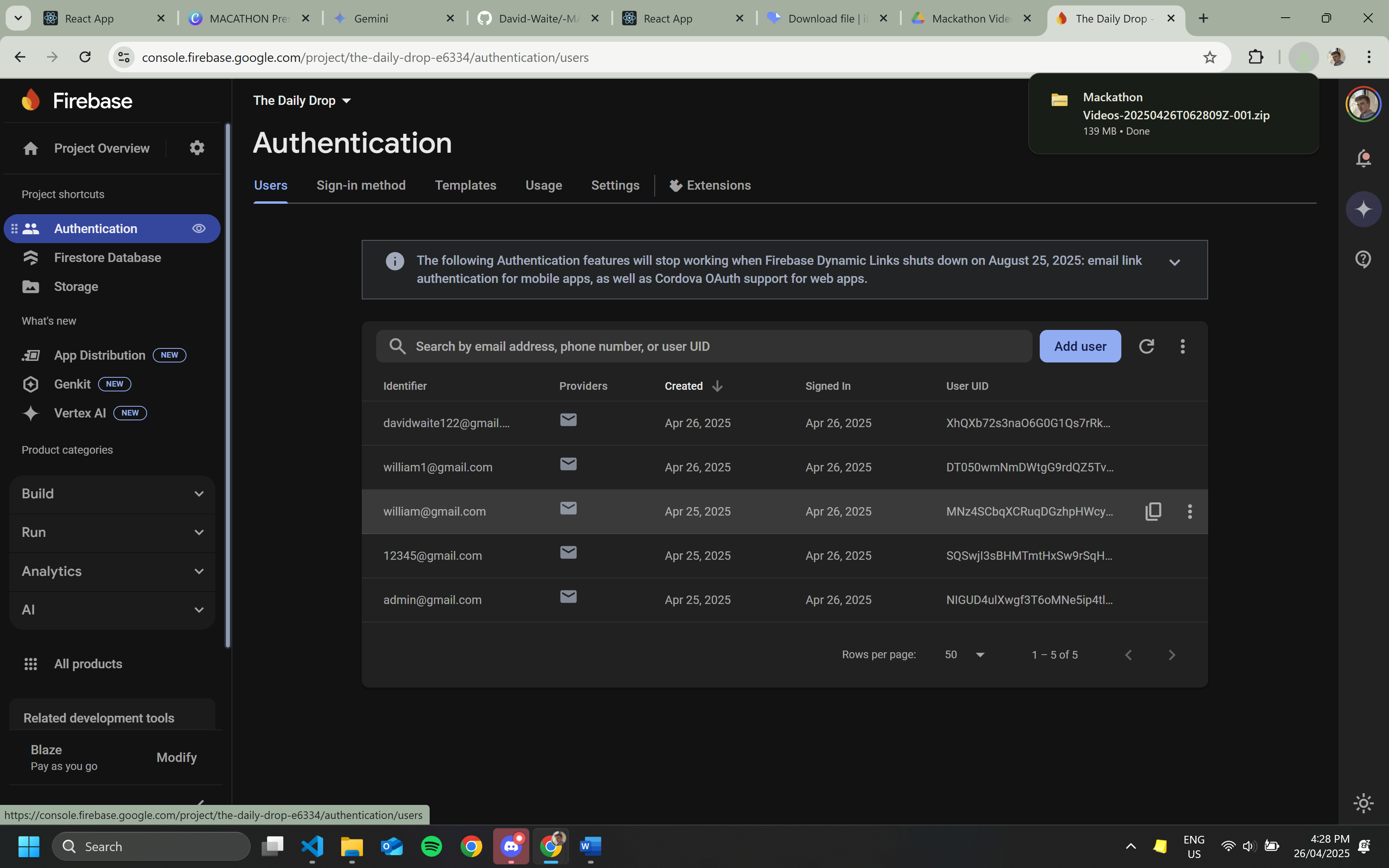
Task: Open the Gemini sparkle assistant button
Action: (1363, 209)
